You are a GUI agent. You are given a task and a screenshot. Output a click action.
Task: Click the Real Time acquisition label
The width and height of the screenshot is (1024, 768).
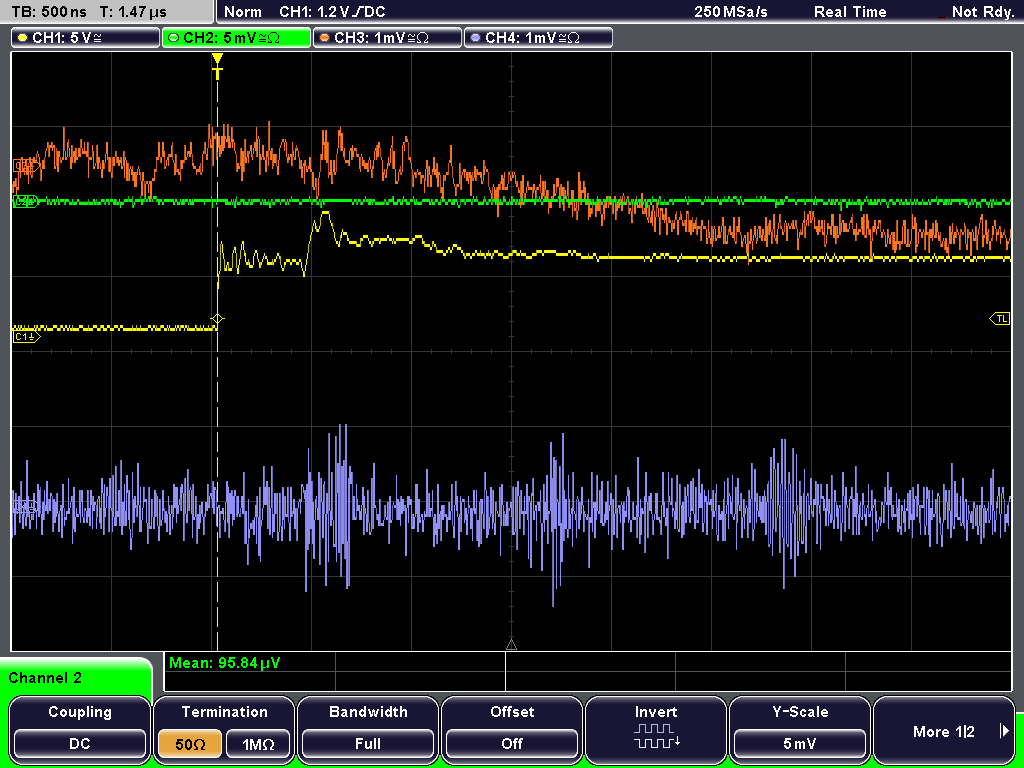pos(850,12)
